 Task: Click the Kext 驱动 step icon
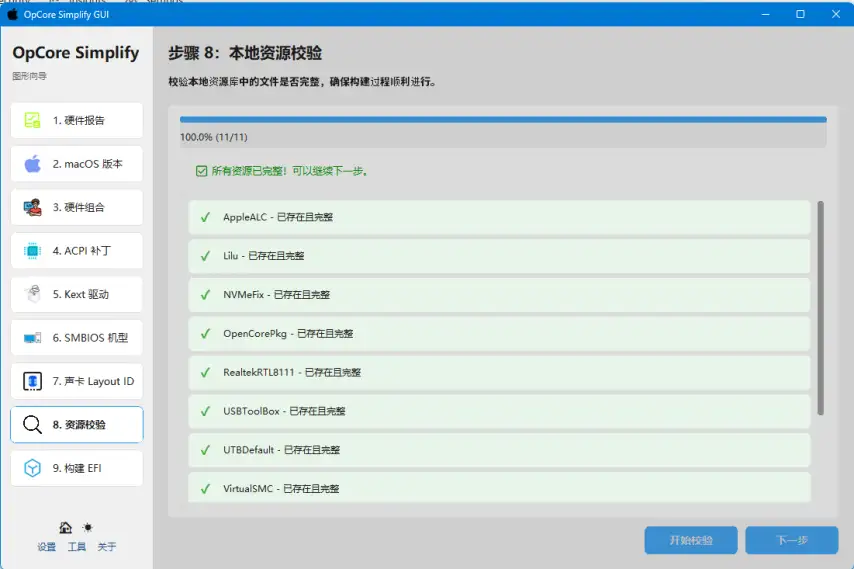coord(32,294)
